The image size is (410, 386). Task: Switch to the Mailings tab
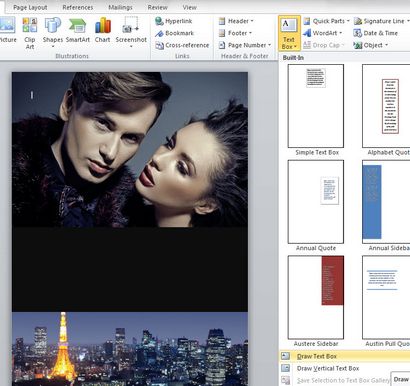point(120,7)
